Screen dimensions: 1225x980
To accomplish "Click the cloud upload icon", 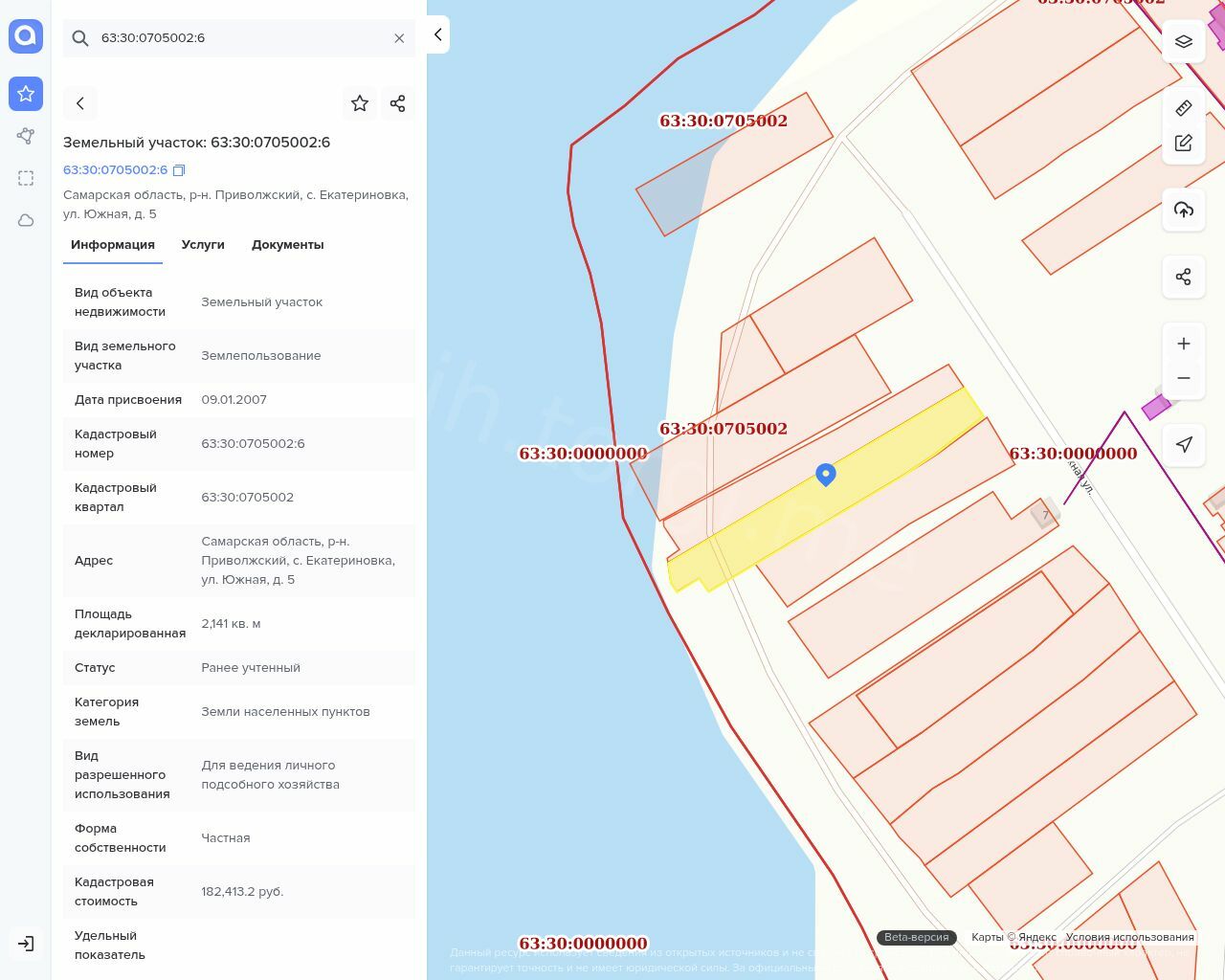I will click(1184, 210).
